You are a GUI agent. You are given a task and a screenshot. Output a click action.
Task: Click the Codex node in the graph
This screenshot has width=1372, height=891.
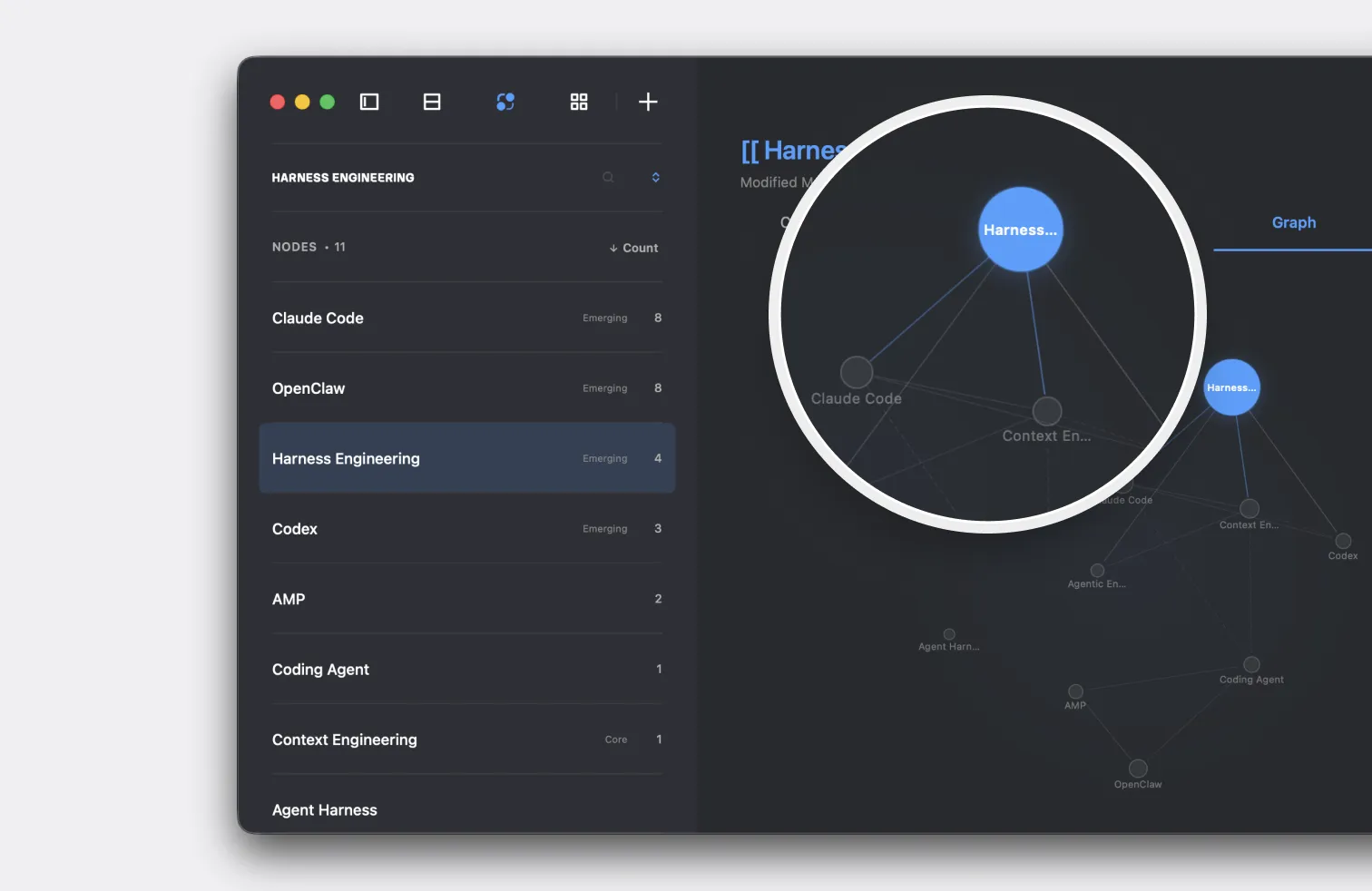point(1343,541)
